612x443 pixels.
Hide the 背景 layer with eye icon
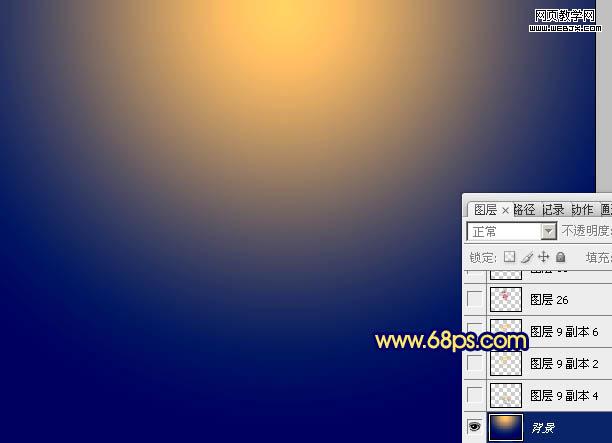click(475, 427)
